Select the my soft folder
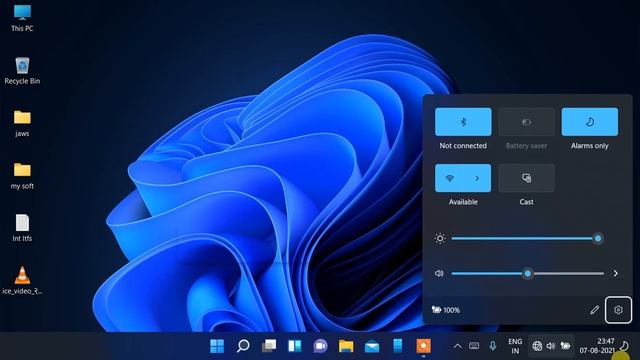Image resolution: width=640 pixels, height=360 pixels. [22, 176]
